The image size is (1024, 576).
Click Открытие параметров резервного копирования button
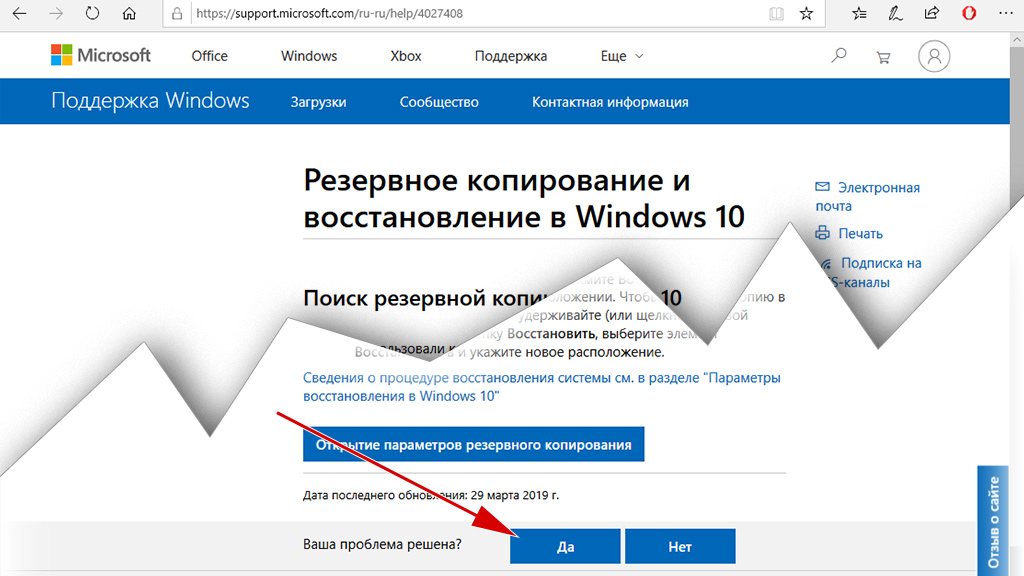473,444
